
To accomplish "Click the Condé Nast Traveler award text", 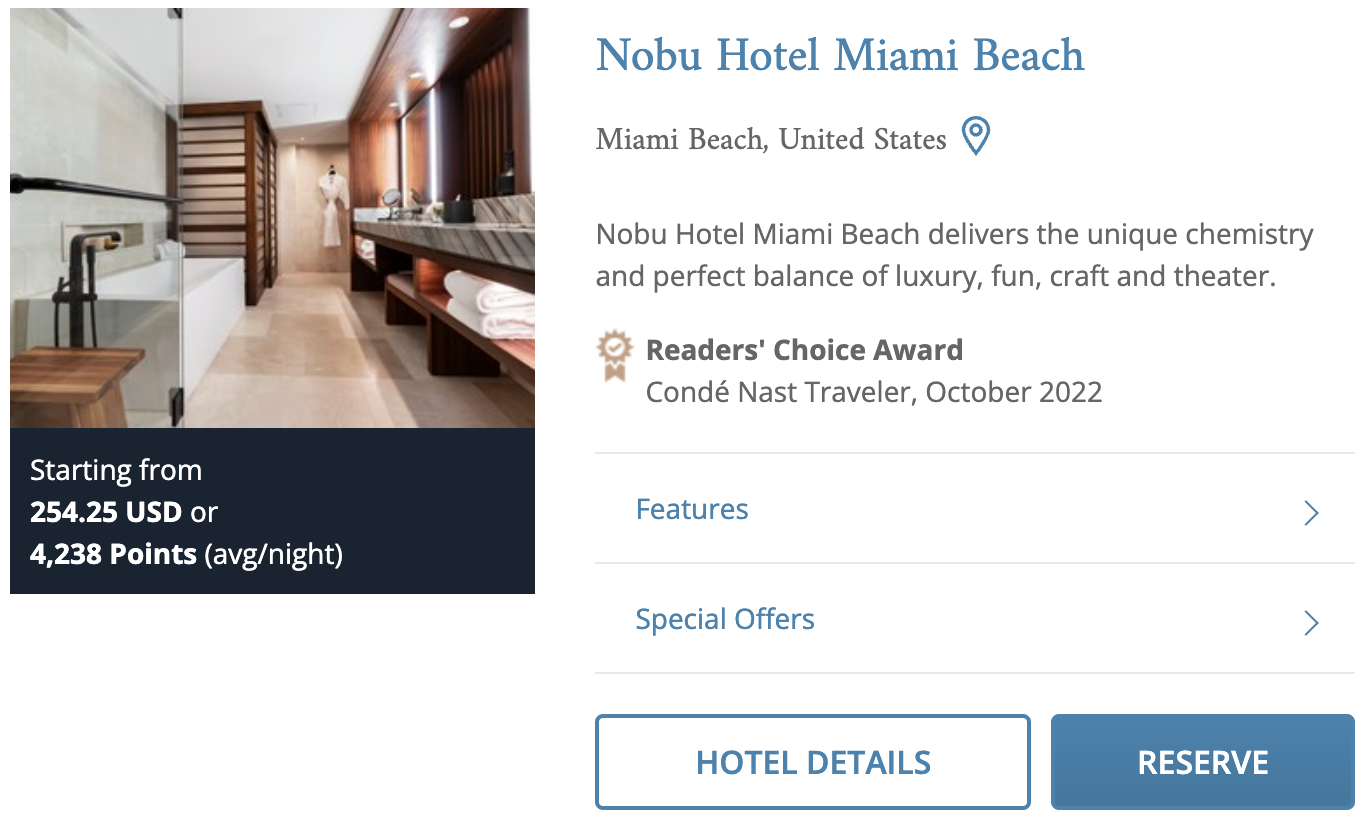I will tap(873, 391).
